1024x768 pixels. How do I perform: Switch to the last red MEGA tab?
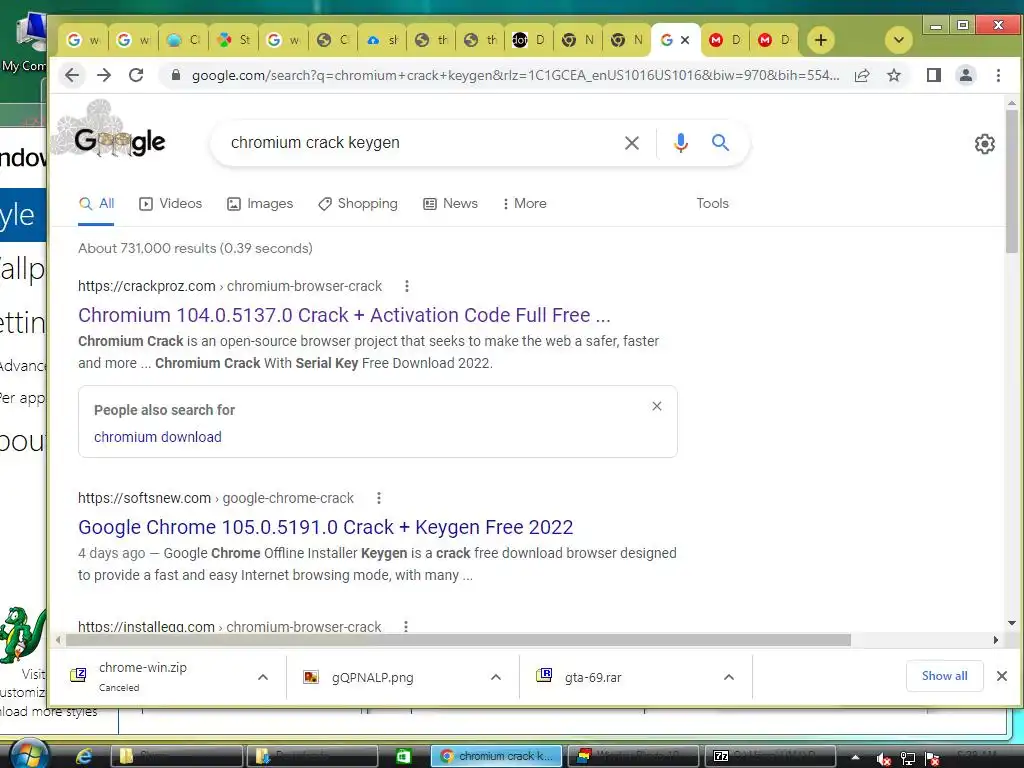tap(774, 40)
